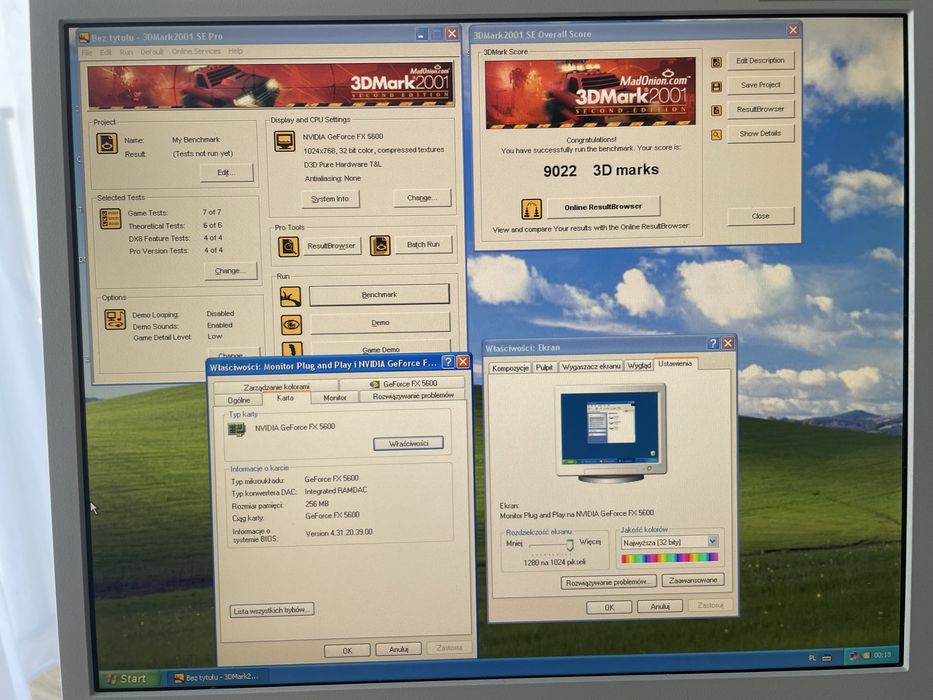Open the Start menu
The image size is (933, 700).
[127, 679]
